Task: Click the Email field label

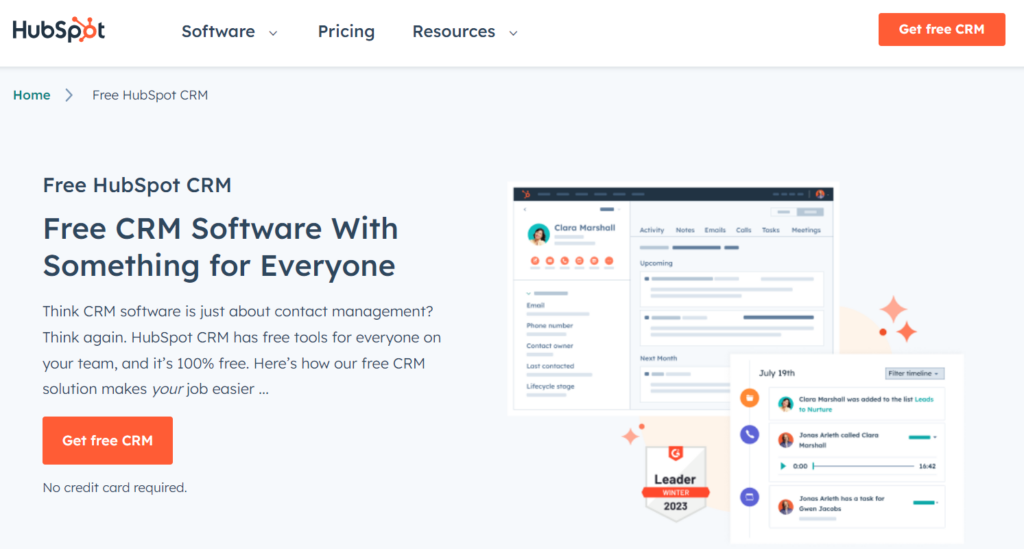Action: pos(536,306)
